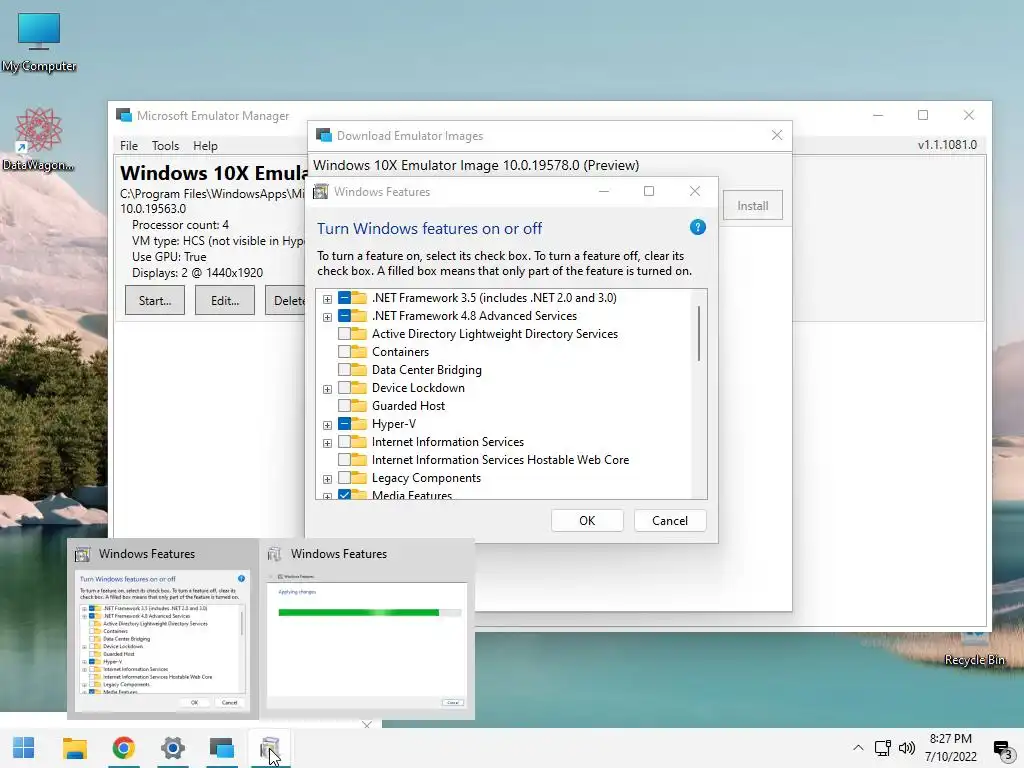Image resolution: width=1024 pixels, height=768 pixels.
Task: Open the taskbar clock showing 8:27 PM
Action: tap(950, 748)
